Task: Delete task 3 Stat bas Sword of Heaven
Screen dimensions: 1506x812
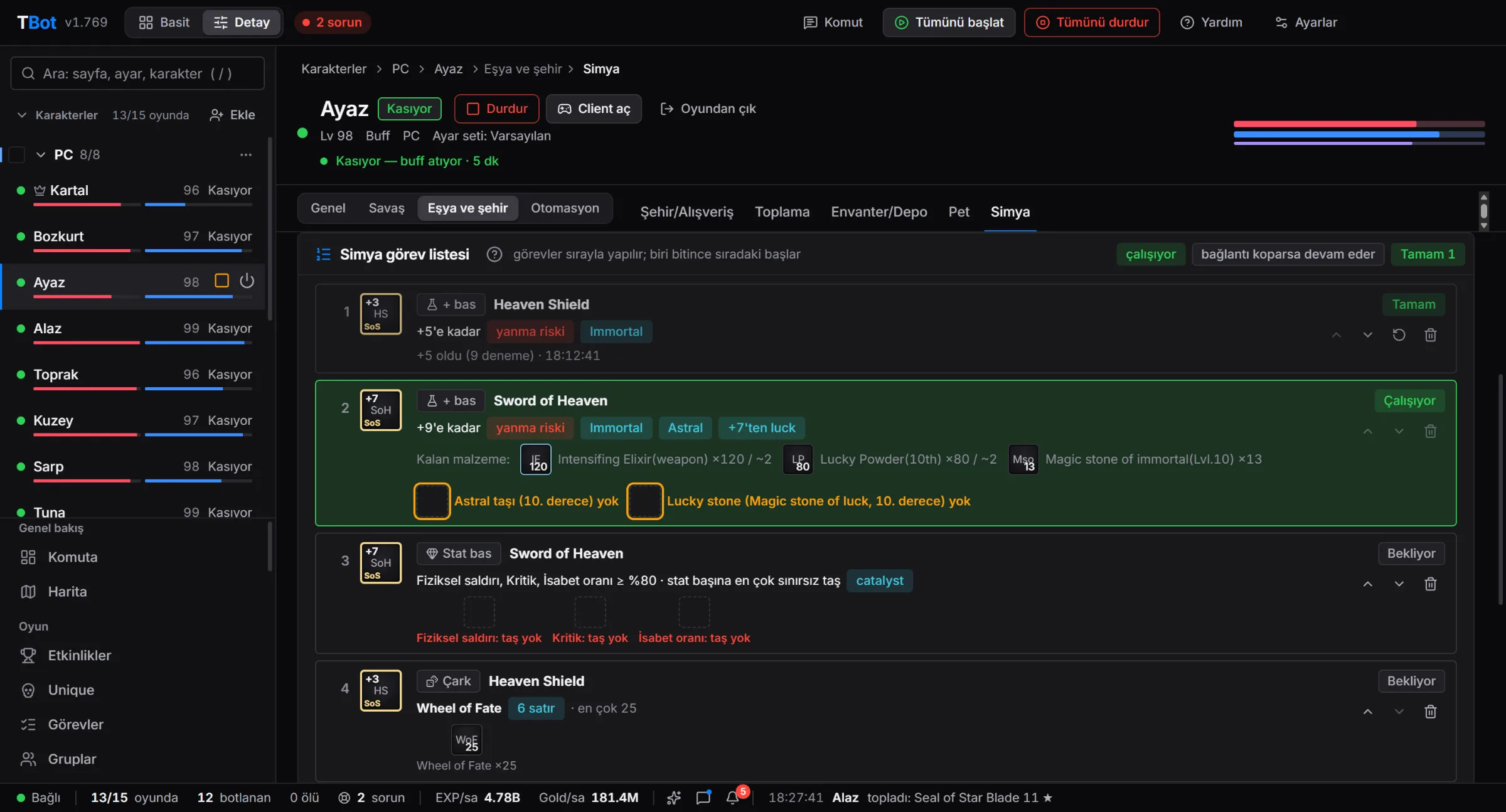Action: (x=1430, y=584)
